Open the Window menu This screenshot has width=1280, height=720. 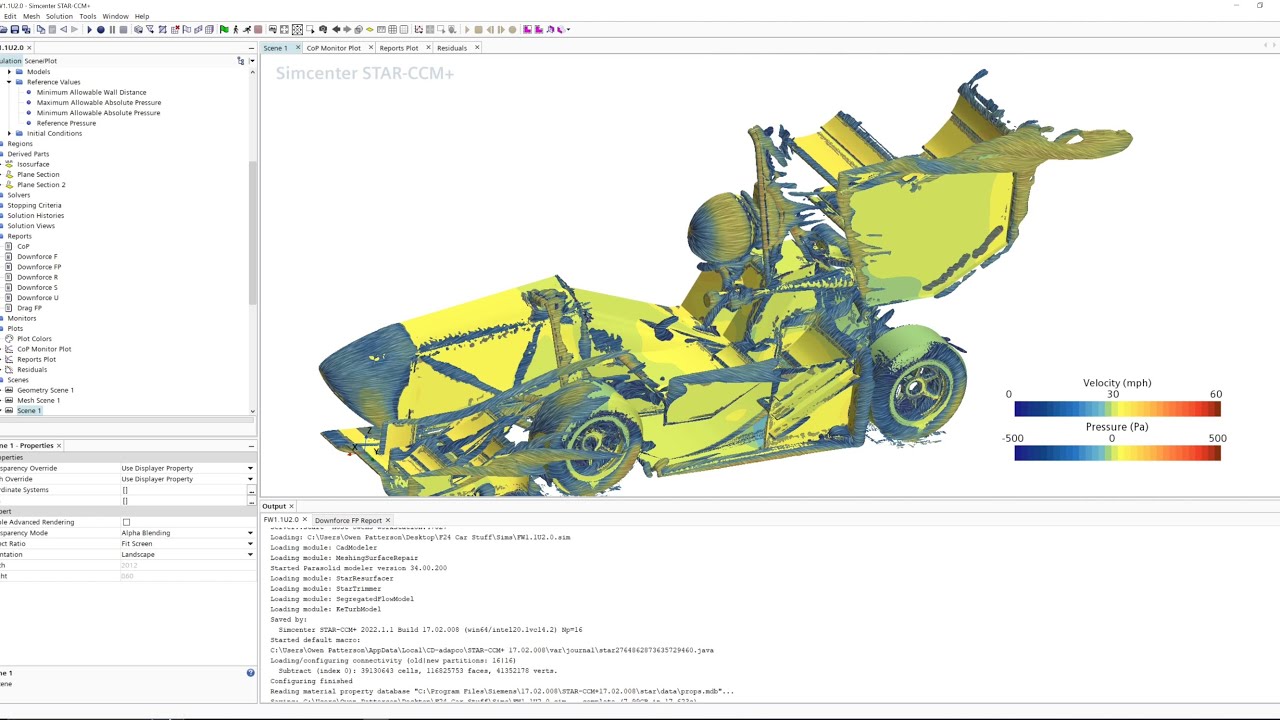[x=115, y=16]
